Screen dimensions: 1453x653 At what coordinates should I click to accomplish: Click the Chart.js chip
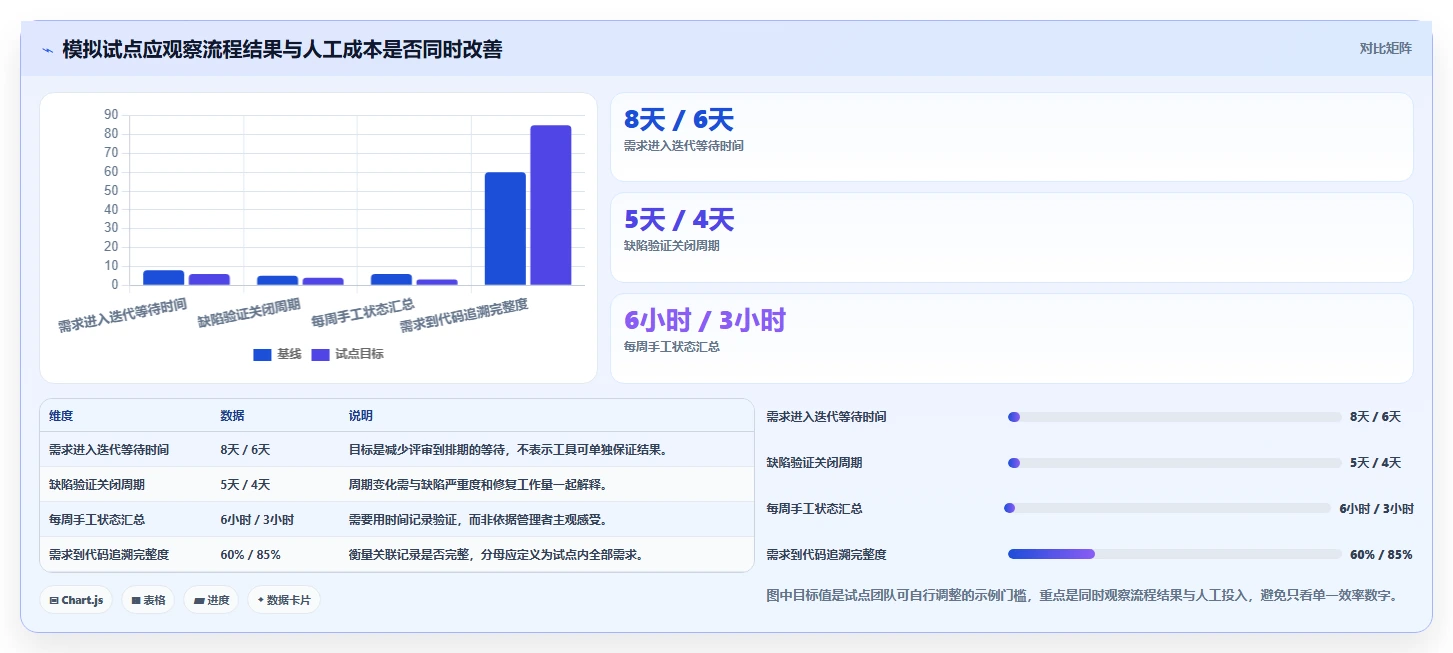pyautogui.click(x=76, y=600)
